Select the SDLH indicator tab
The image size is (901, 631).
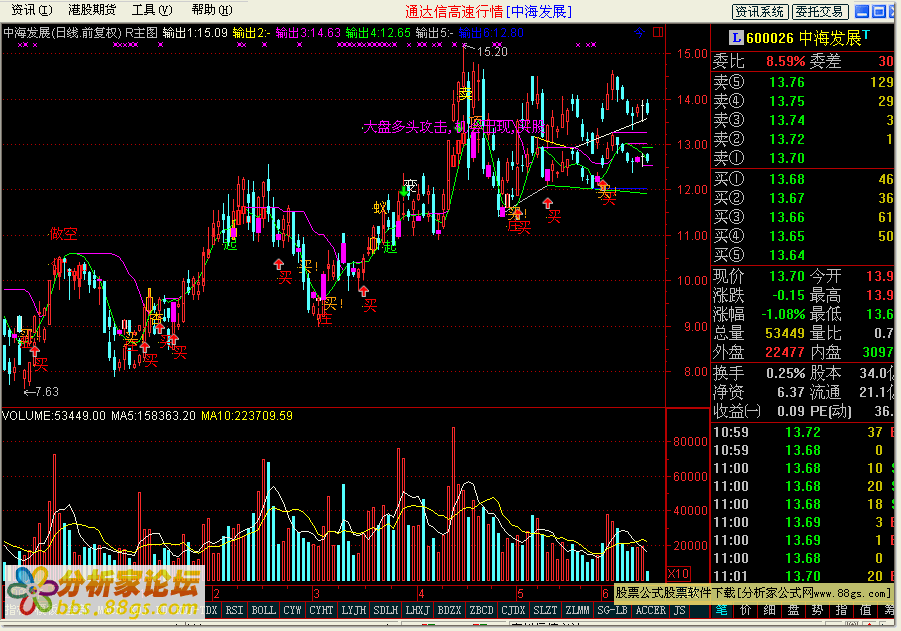click(386, 610)
